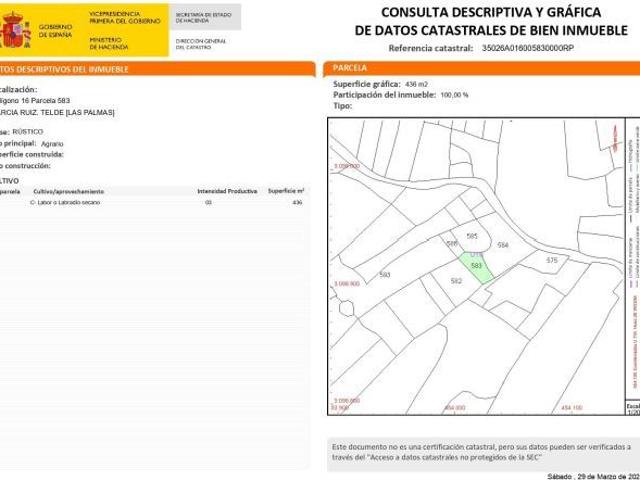Click the "454.000" coordinate label on map

[x=455, y=408]
